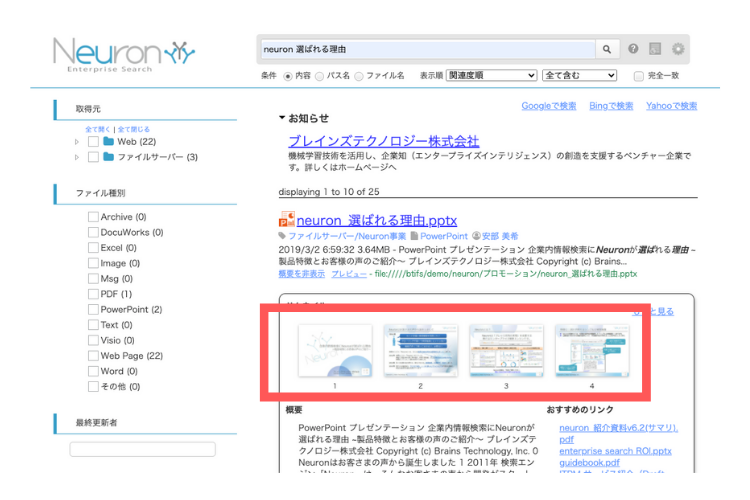Click the document icon before PowerPoint label
The image size is (750, 500).
(414, 235)
